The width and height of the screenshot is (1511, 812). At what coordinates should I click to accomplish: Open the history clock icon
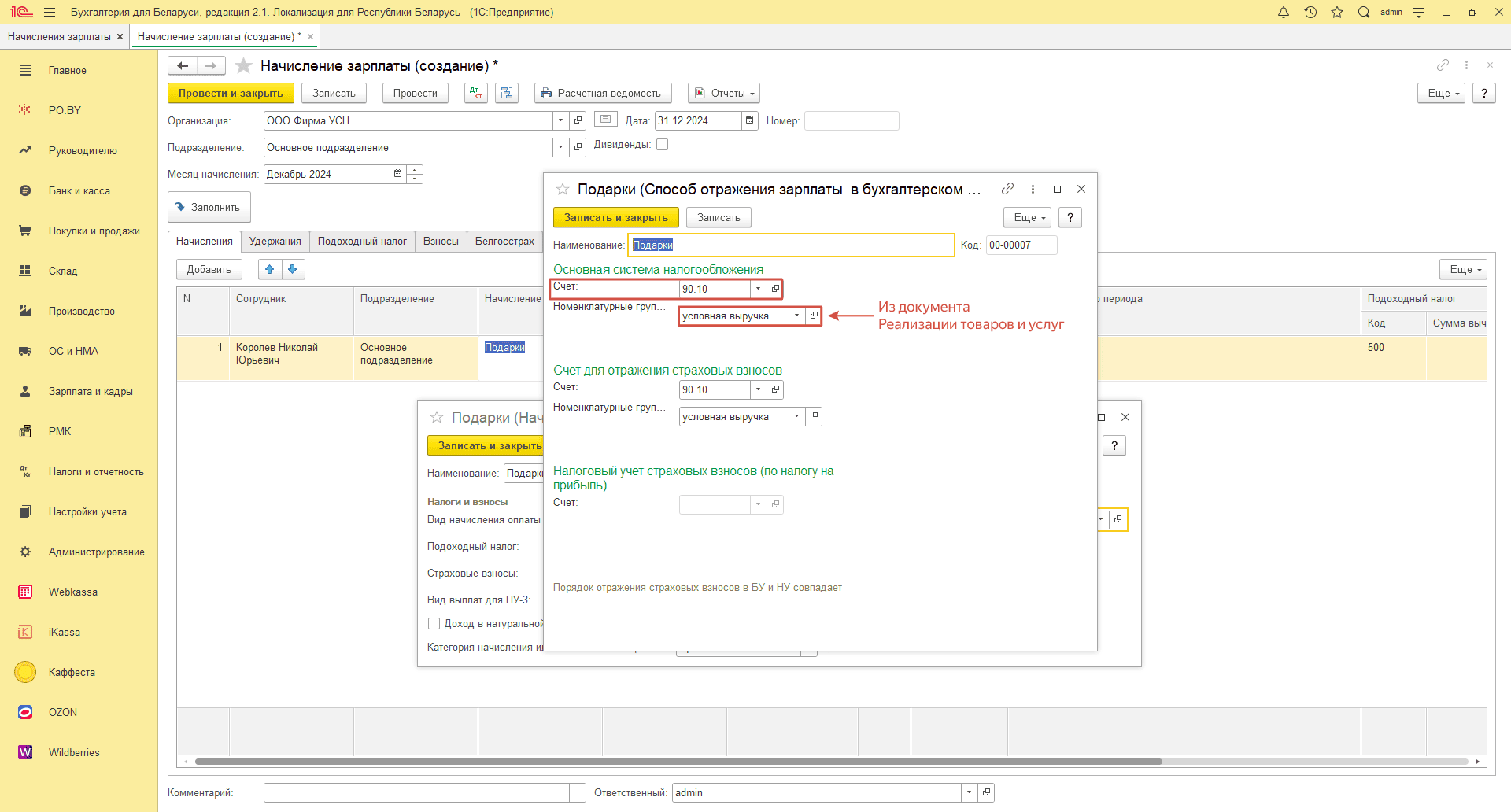(x=1310, y=12)
